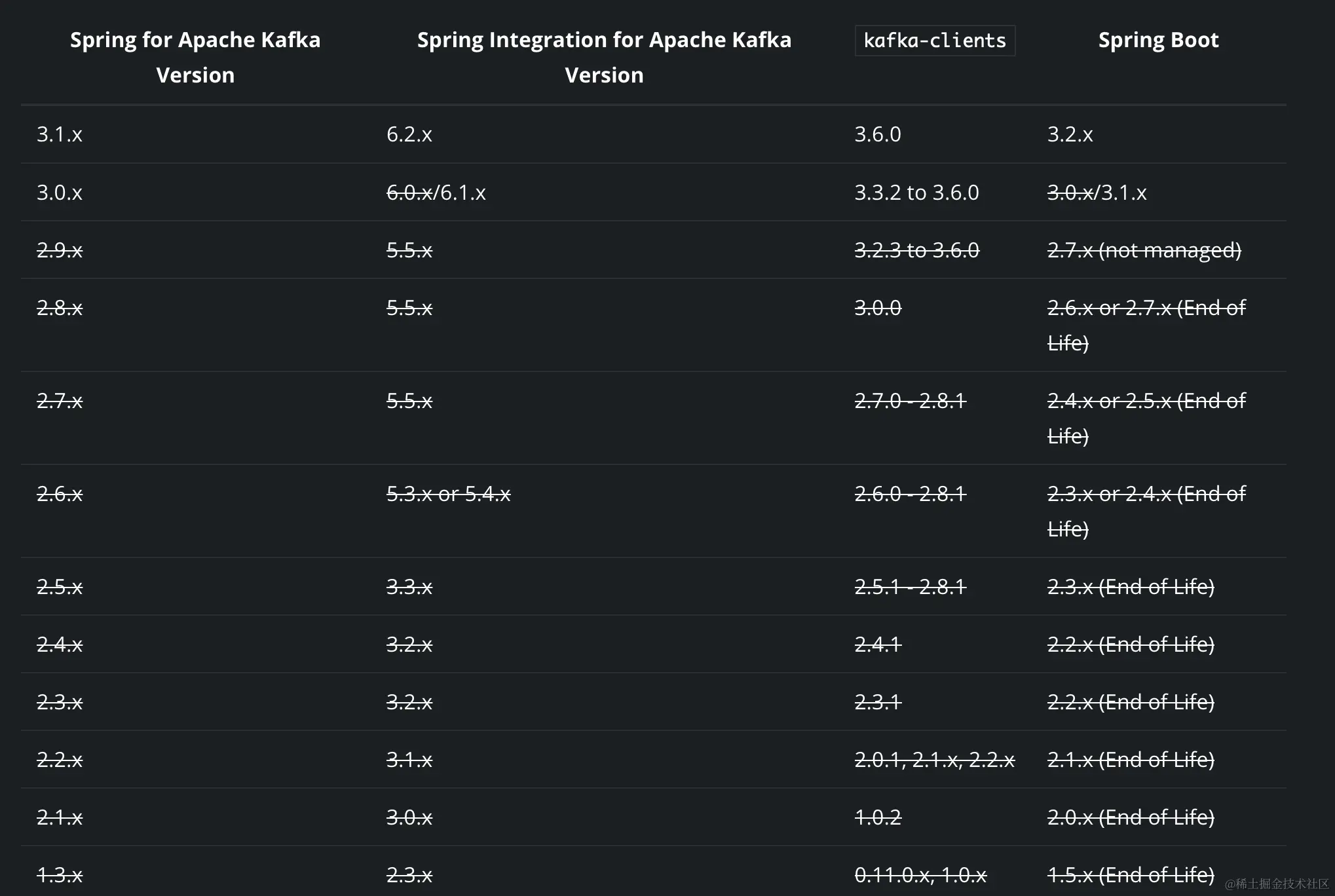Image resolution: width=1335 pixels, height=896 pixels.
Task: Select the struck-through "2.6.x" Kafka version cell
Action: 60,494
